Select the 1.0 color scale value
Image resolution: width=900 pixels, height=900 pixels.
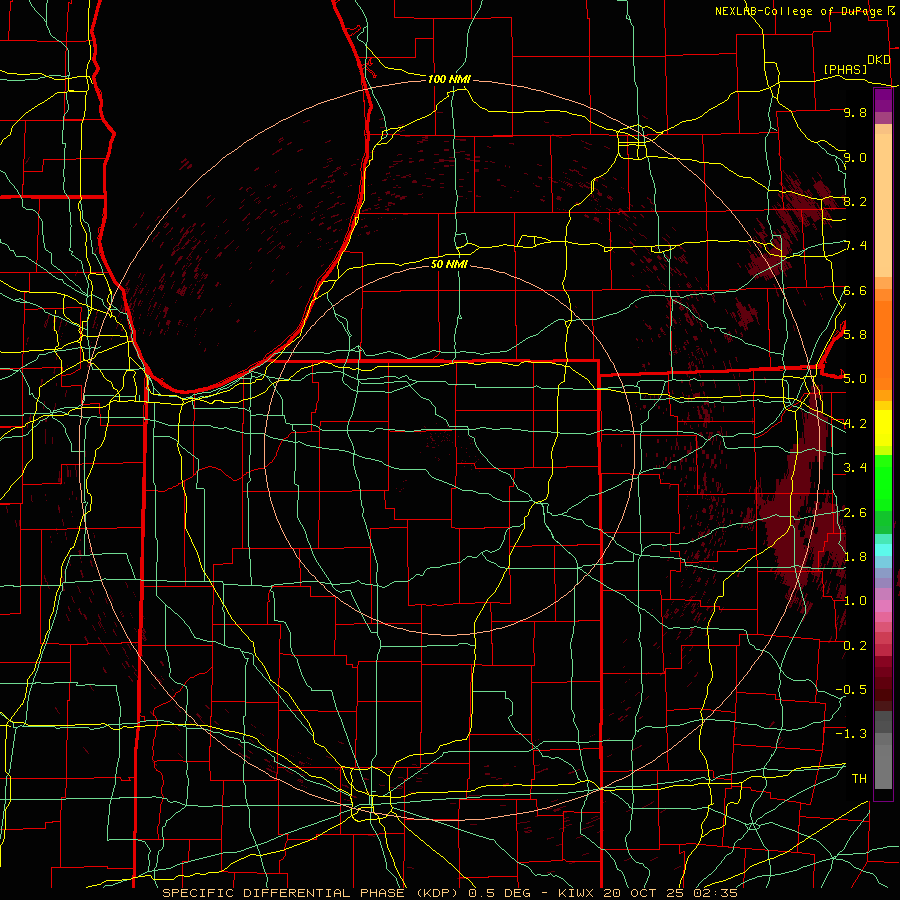click(x=855, y=601)
